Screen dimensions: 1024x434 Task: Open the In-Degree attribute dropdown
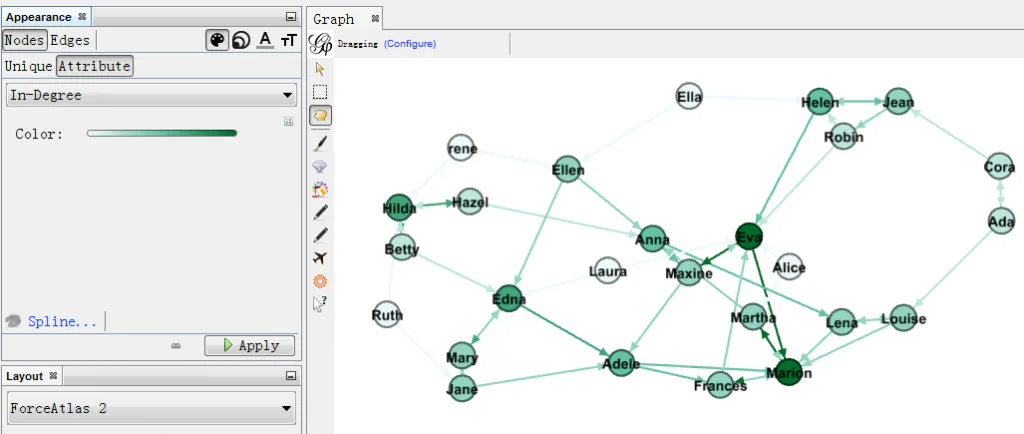click(151, 95)
